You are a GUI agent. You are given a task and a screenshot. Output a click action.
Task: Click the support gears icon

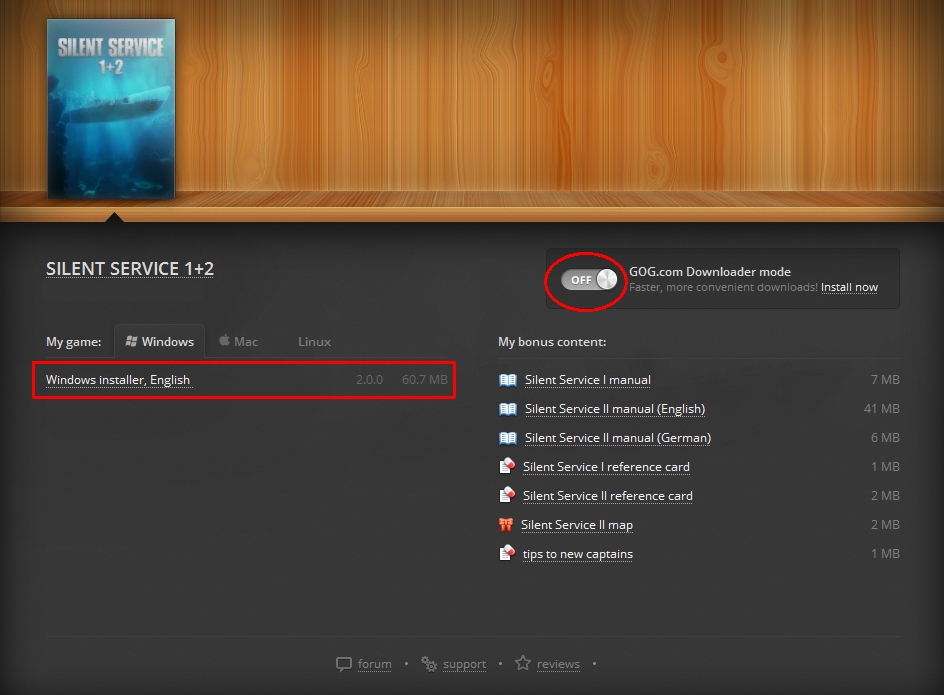point(429,664)
